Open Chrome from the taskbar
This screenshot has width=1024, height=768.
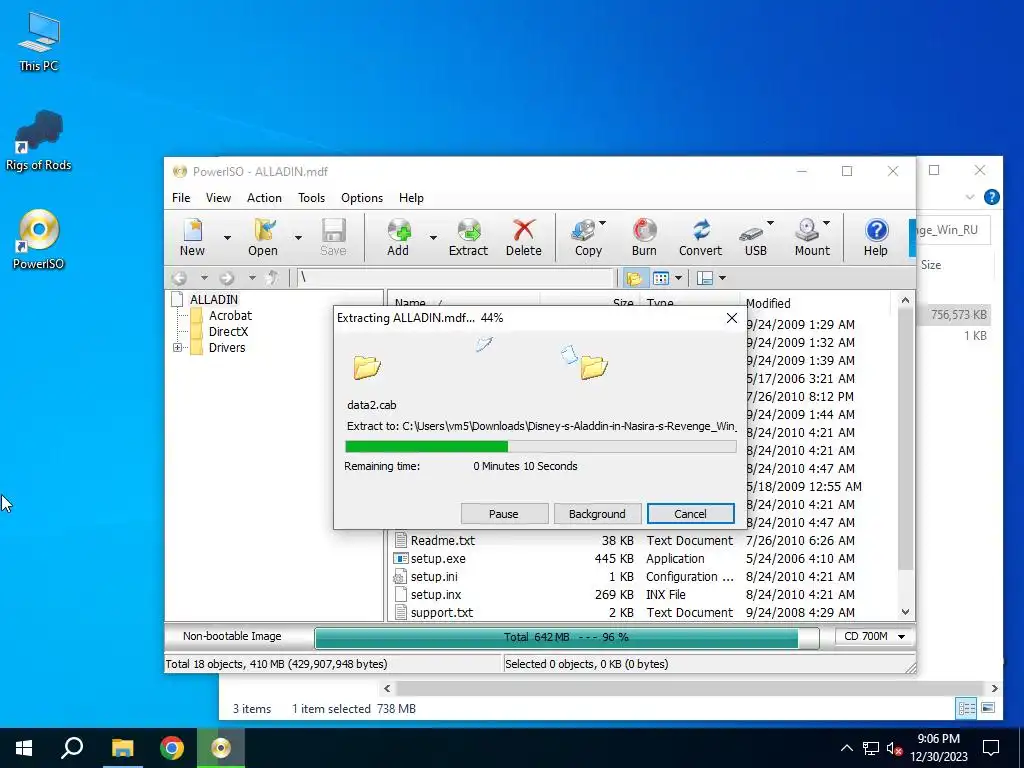172,748
